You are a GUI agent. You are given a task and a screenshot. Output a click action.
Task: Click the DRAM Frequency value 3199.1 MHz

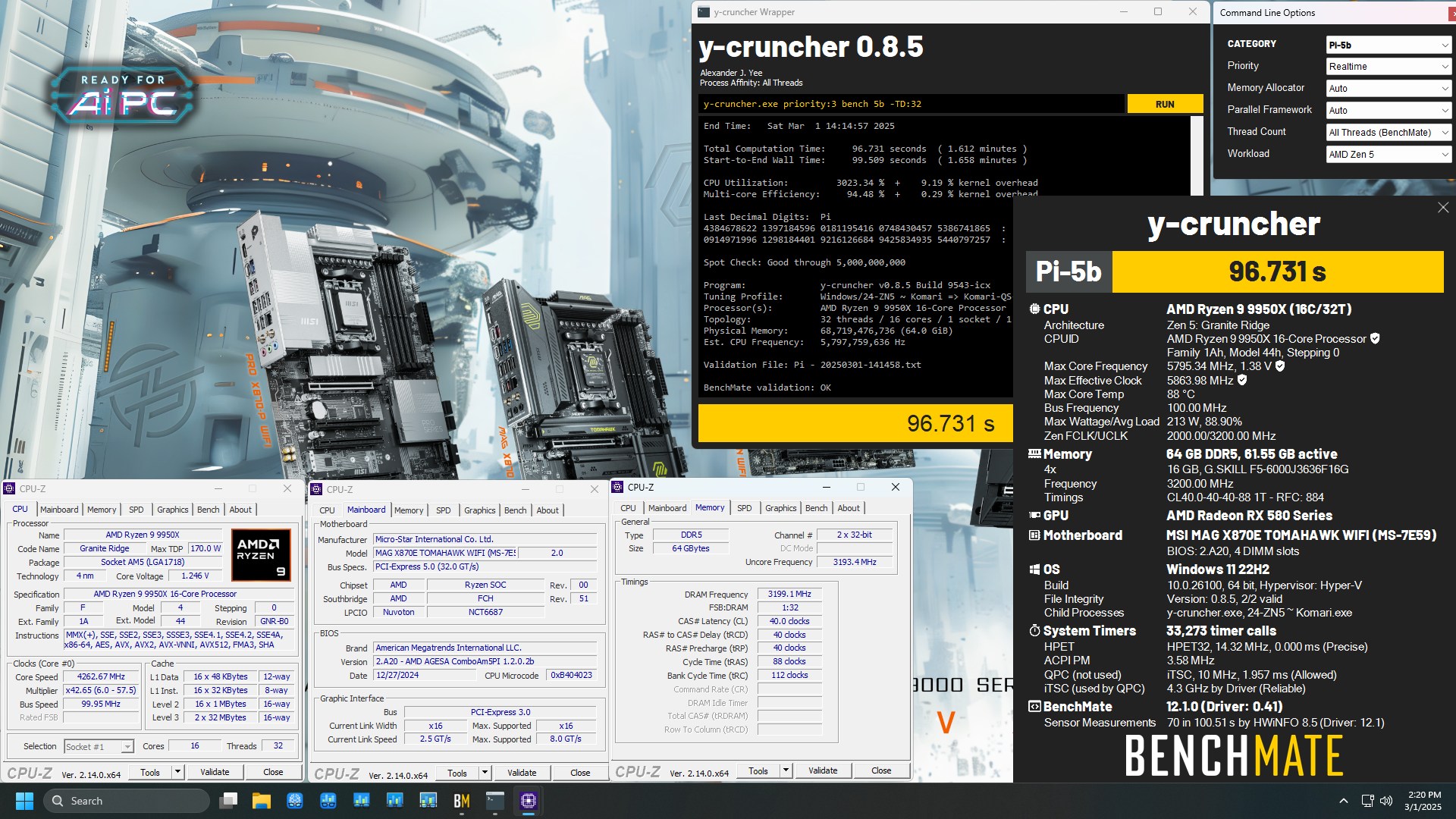coord(789,594)
